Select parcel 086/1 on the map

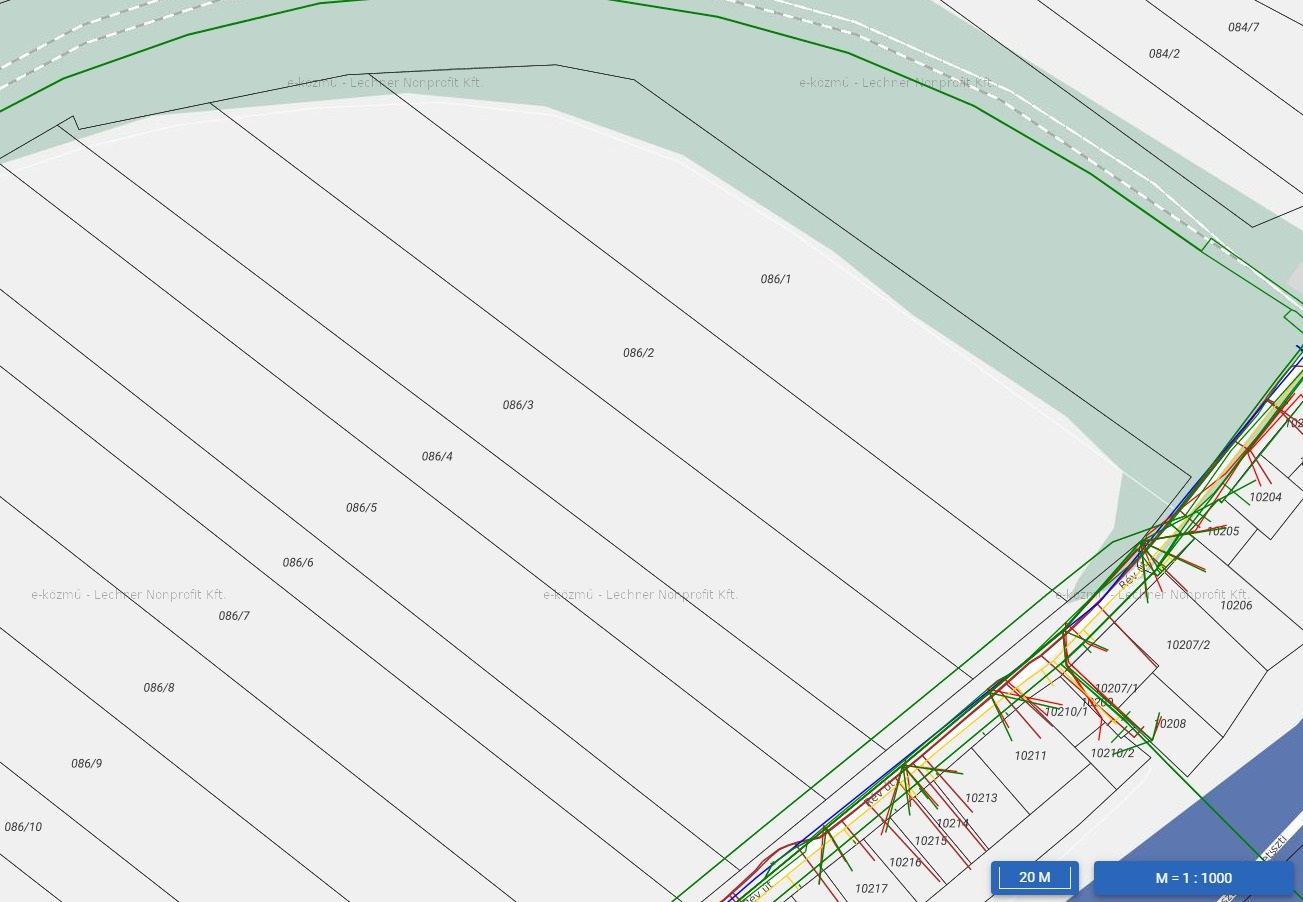(x=775, y=279)
